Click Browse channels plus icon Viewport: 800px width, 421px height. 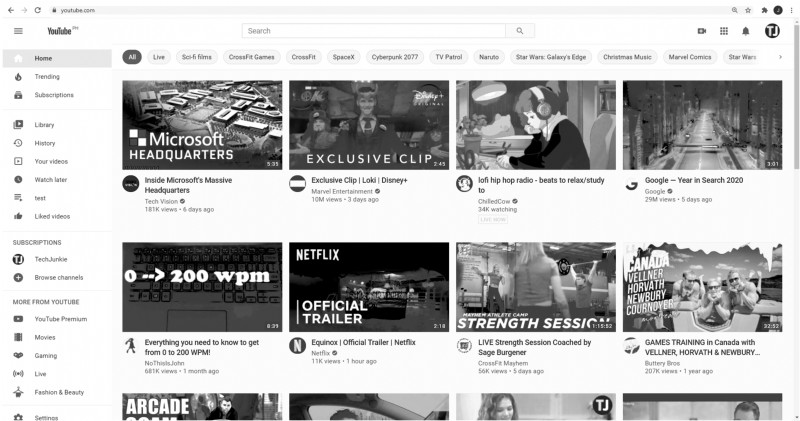(18, 278)
